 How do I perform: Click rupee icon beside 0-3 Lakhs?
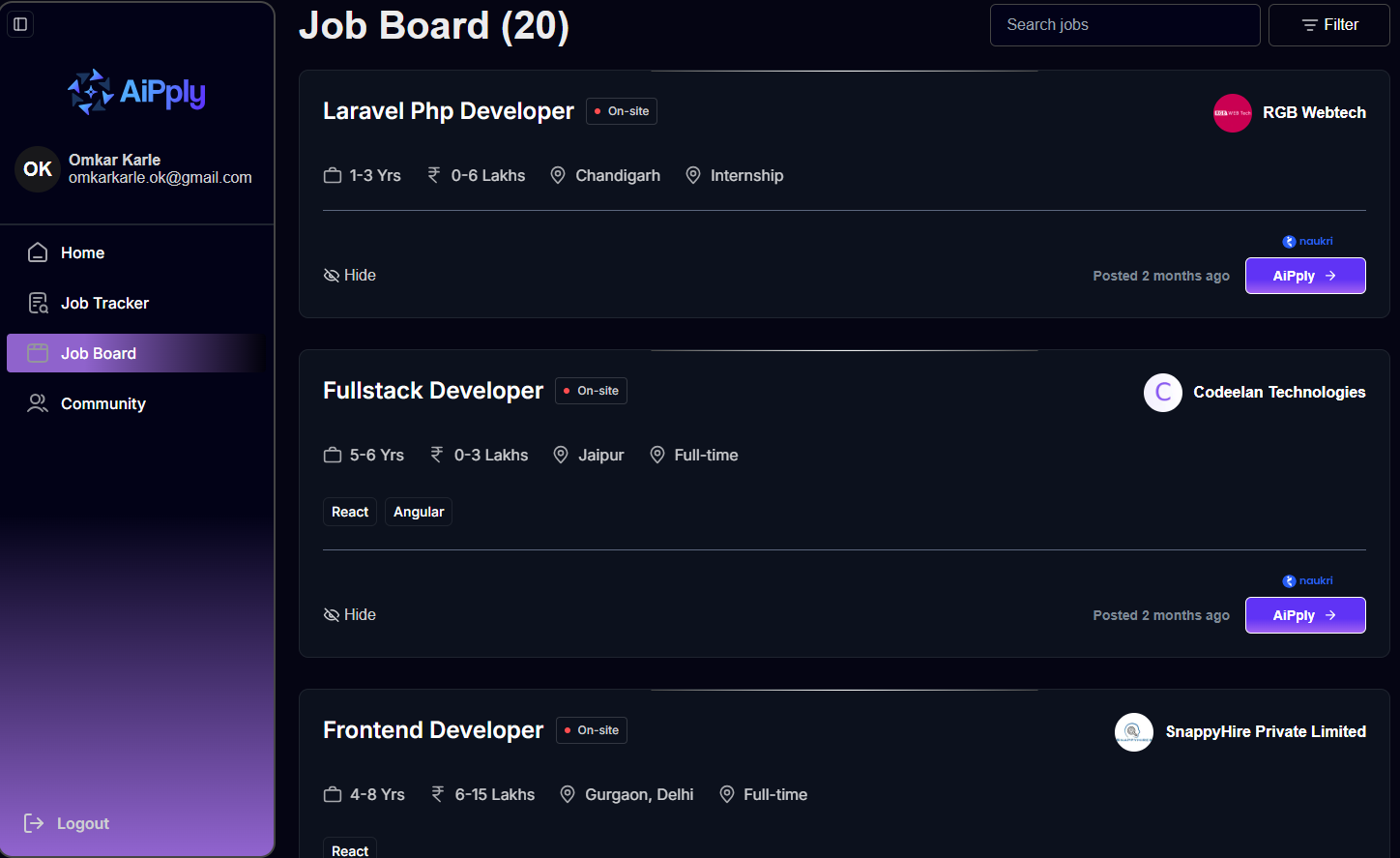click(x=437, y=455)
